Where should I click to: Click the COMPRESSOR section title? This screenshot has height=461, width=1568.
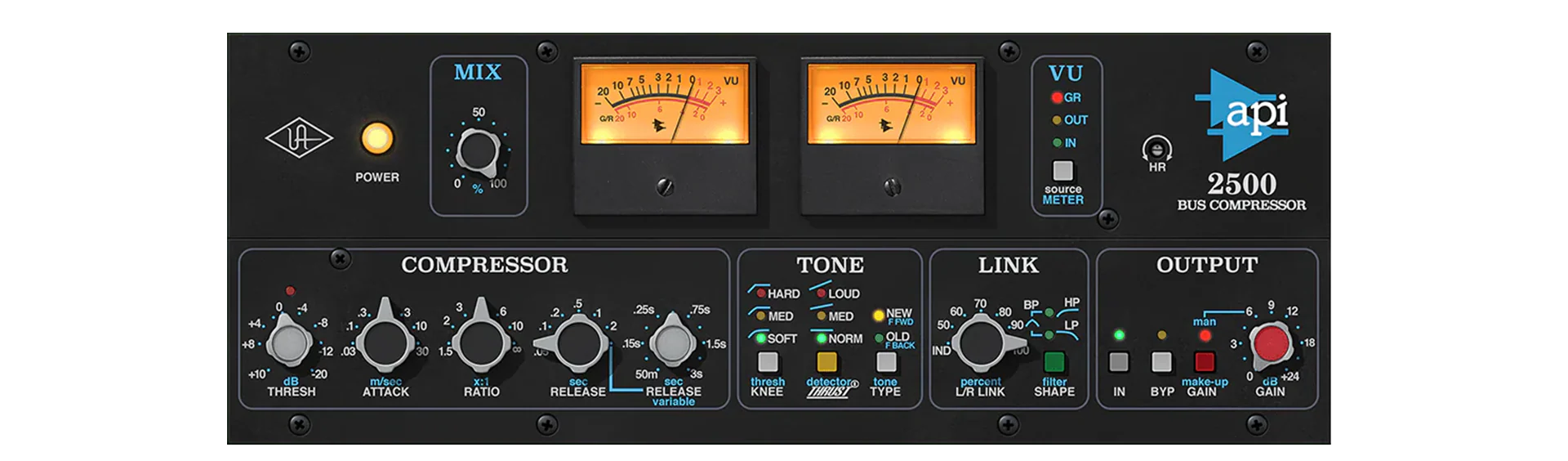pos(484,265)
